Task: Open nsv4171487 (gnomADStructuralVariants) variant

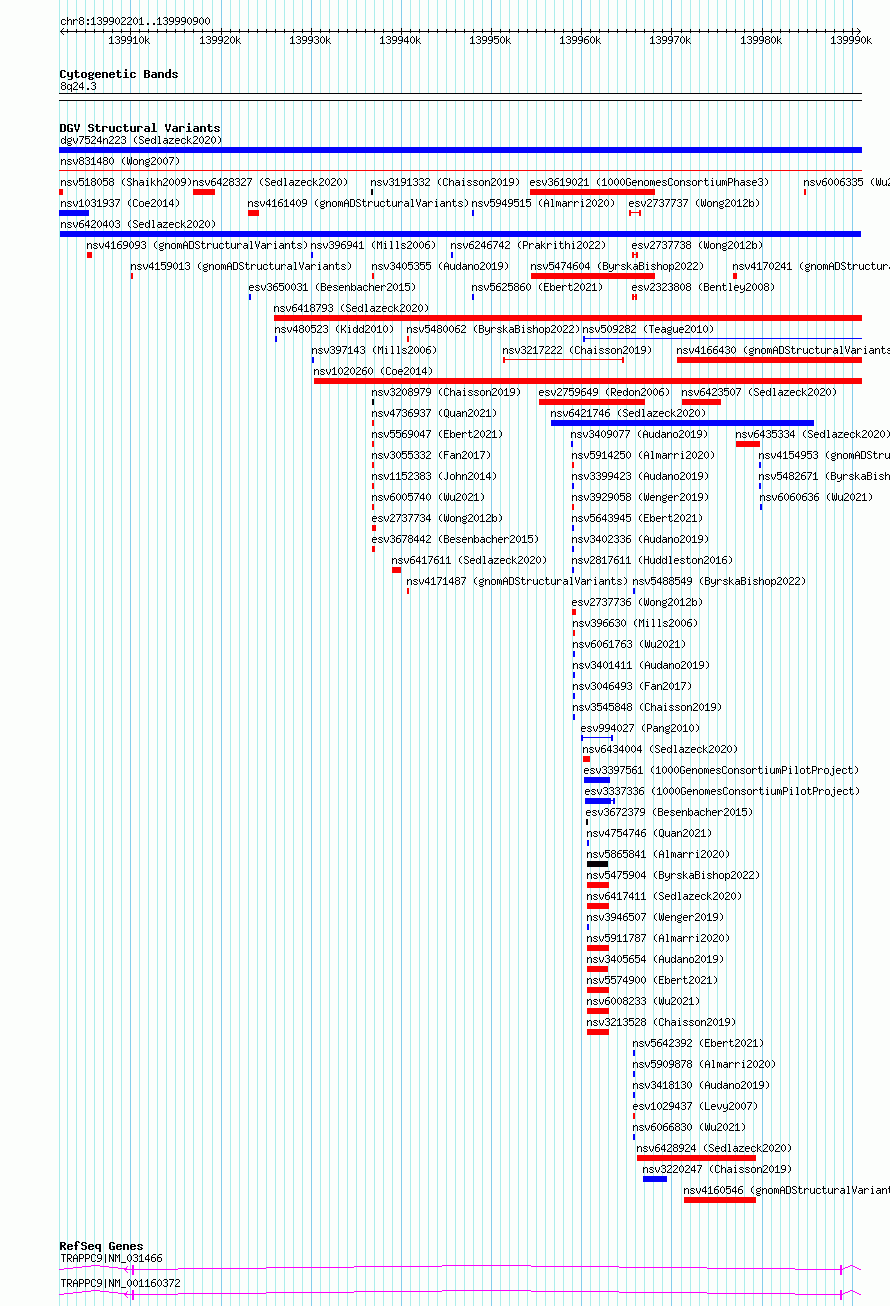Action: (x=517, y=581)
